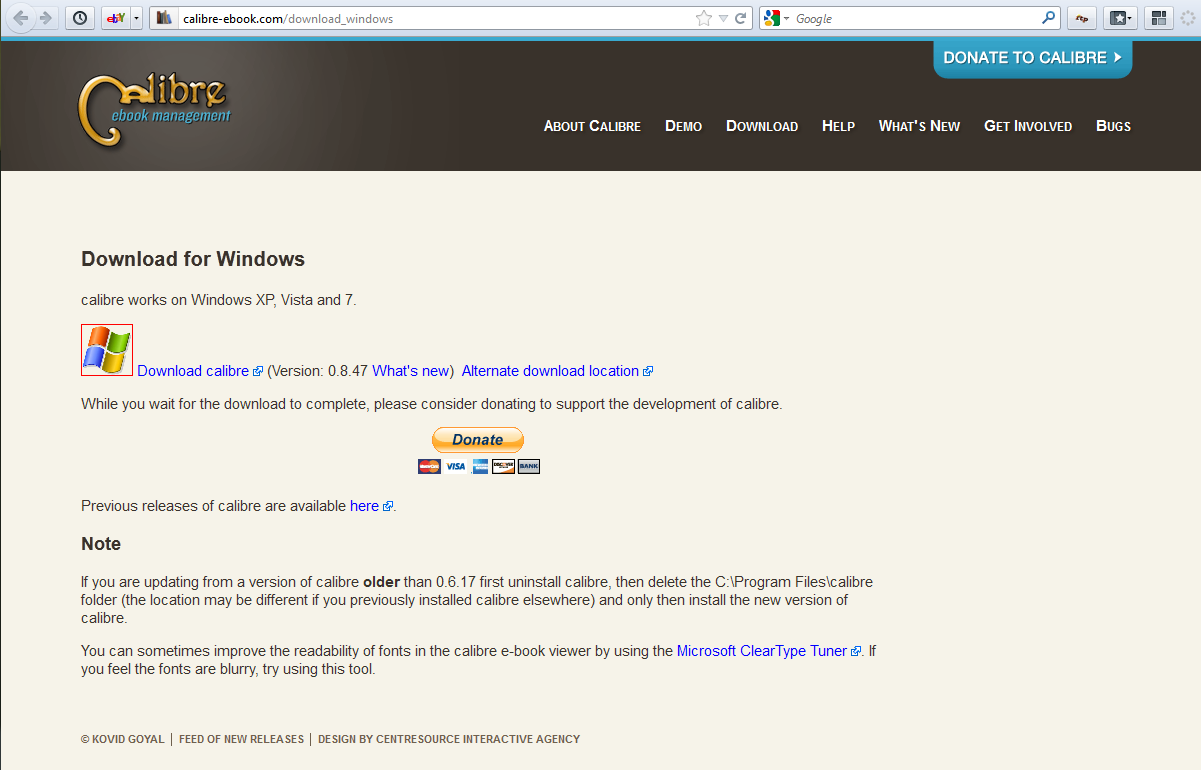This screenshot has width=1201, height=770.
Task: Click the Donate to Calibre banner button
Action: [1033, 58]
